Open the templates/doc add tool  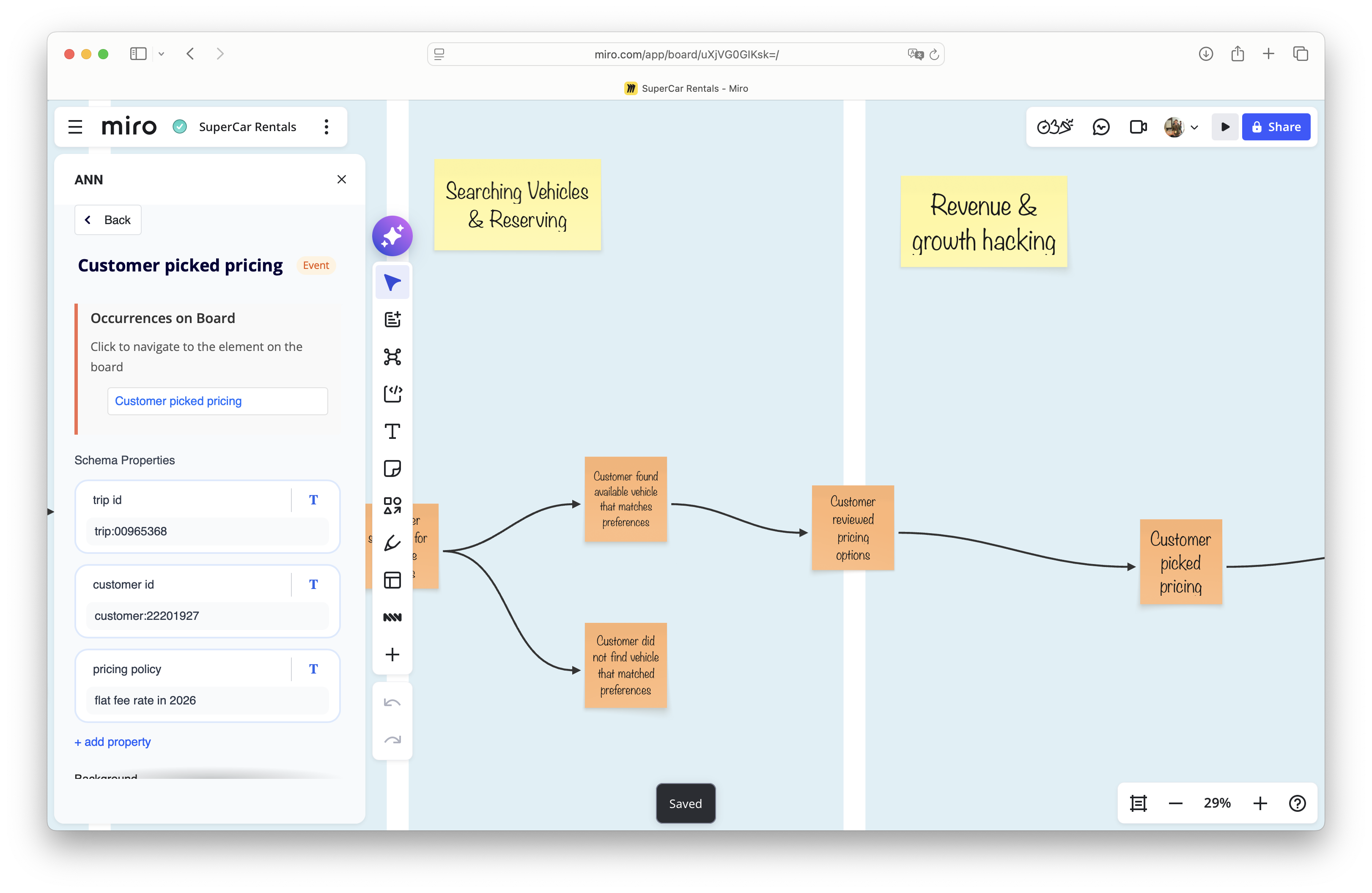coord(392,319)
